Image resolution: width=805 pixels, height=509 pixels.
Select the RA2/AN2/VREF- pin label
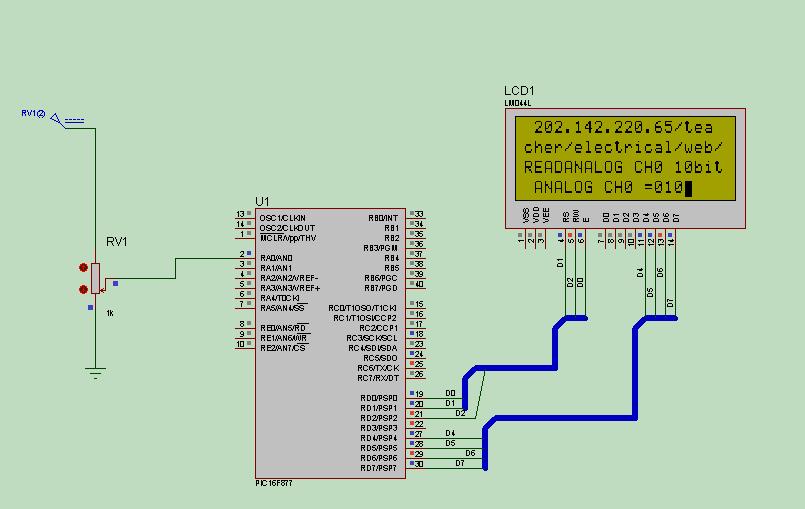289,278
